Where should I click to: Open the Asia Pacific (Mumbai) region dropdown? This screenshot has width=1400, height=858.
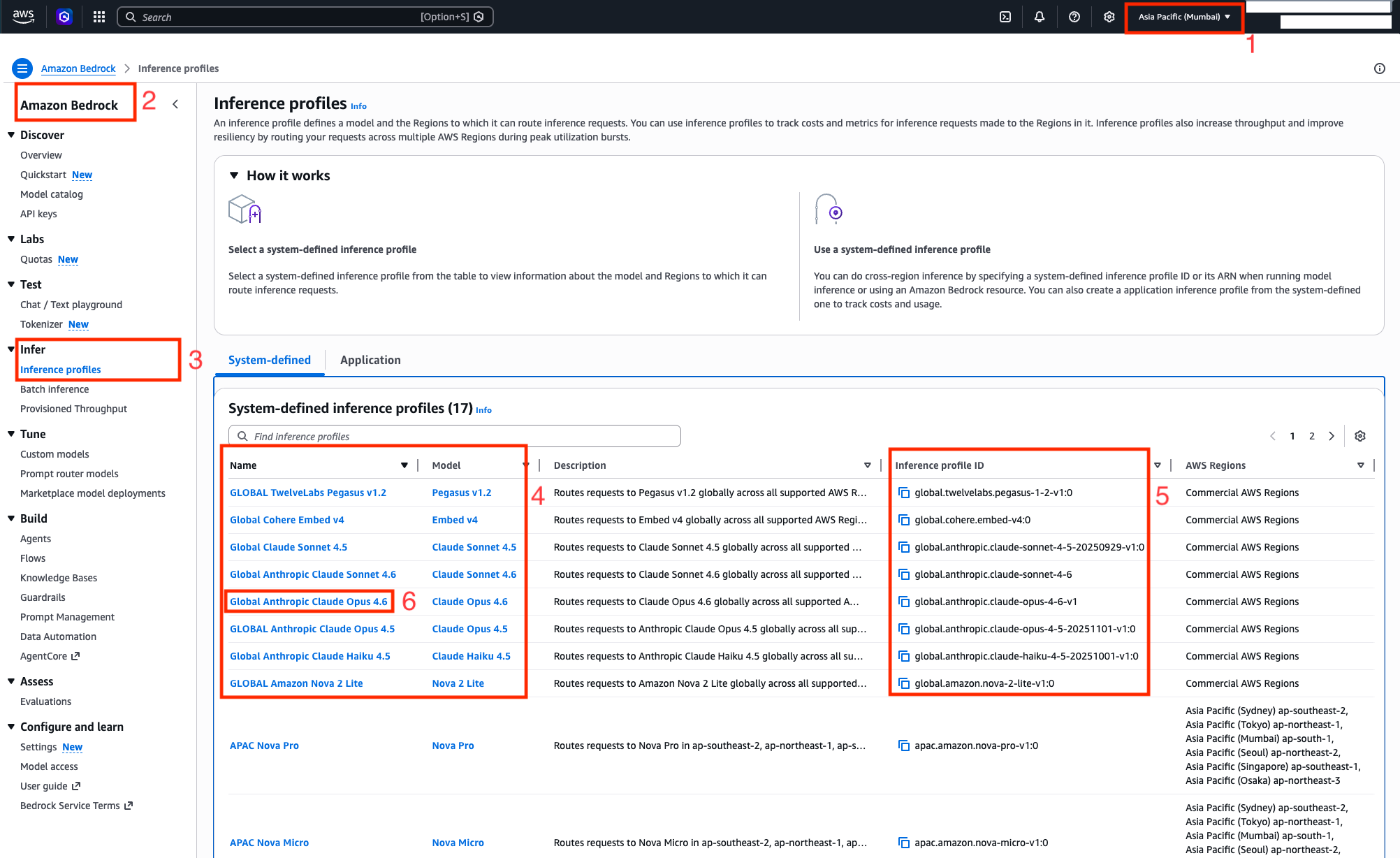[x=1183, y=16]
